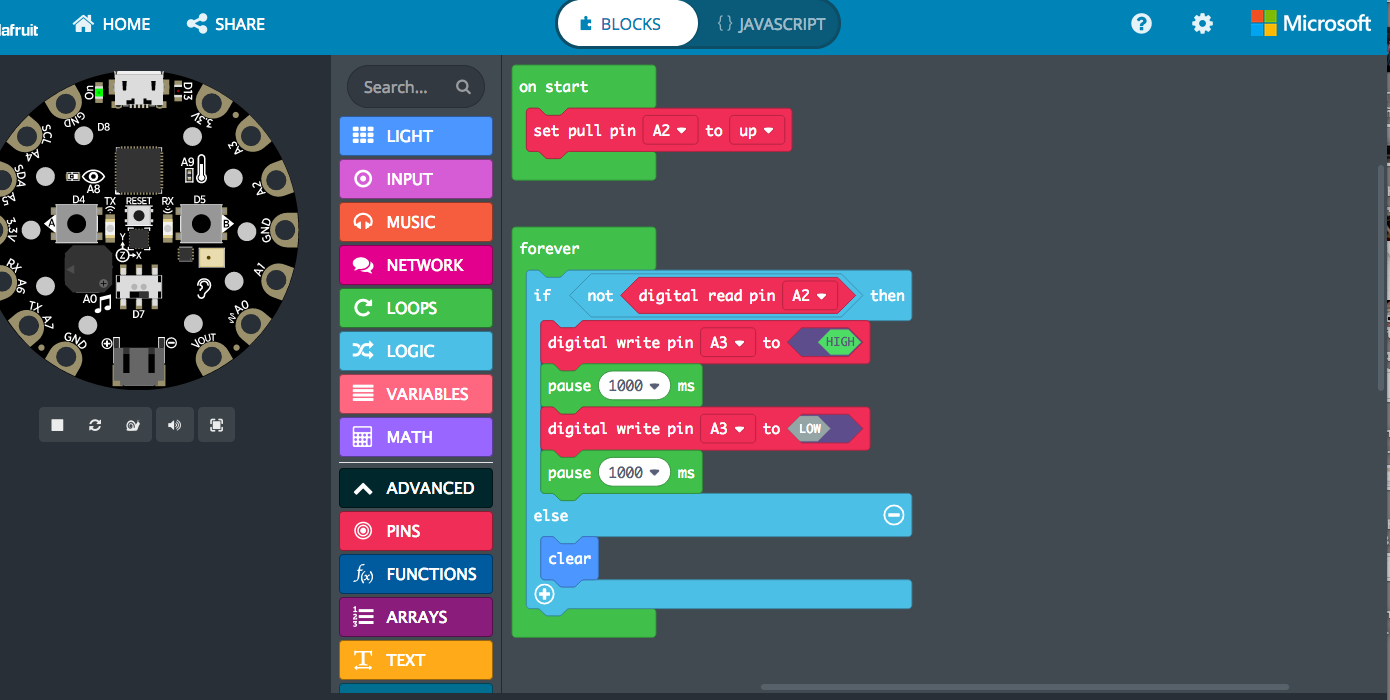Collapse the ADVANCED category section
Screen dimensions: 1390x700
coord(416,488)
